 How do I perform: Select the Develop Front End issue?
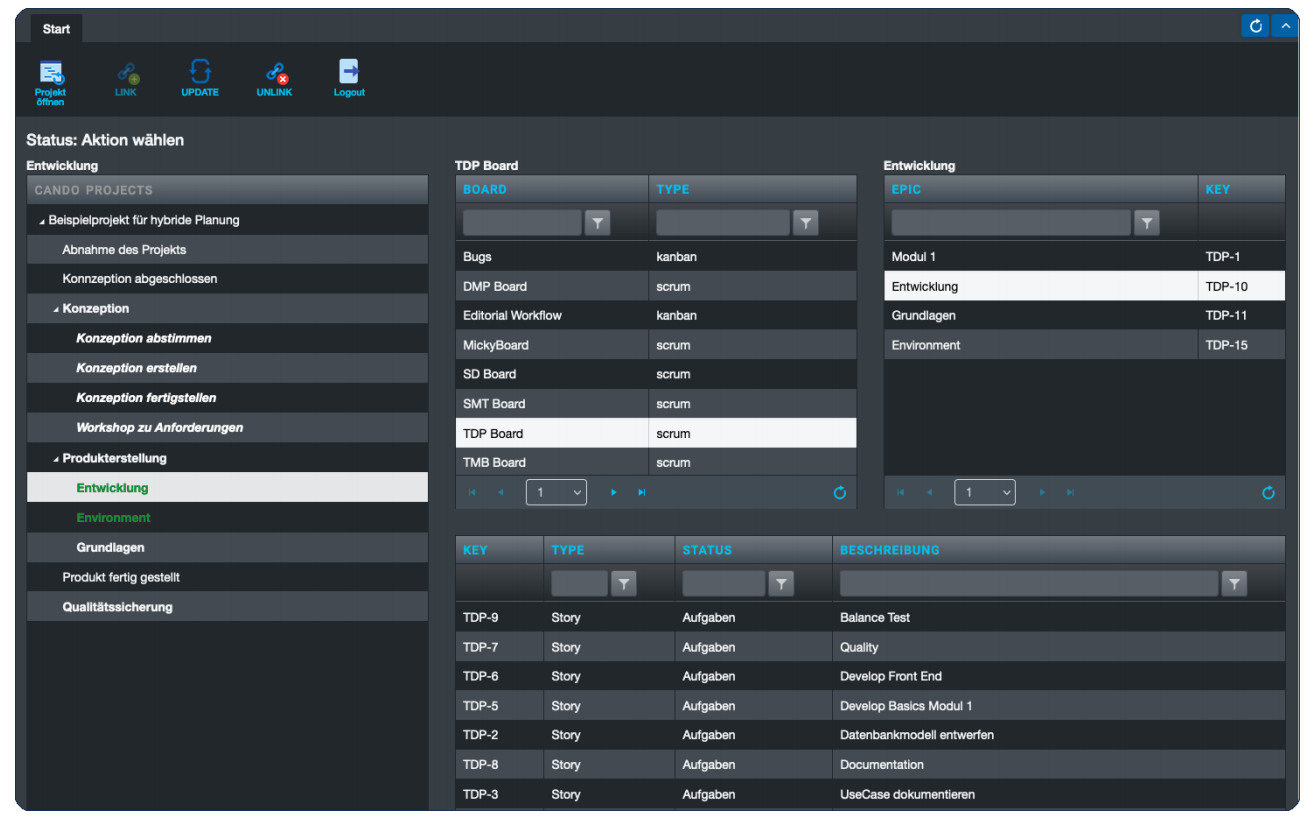(870, 677)
